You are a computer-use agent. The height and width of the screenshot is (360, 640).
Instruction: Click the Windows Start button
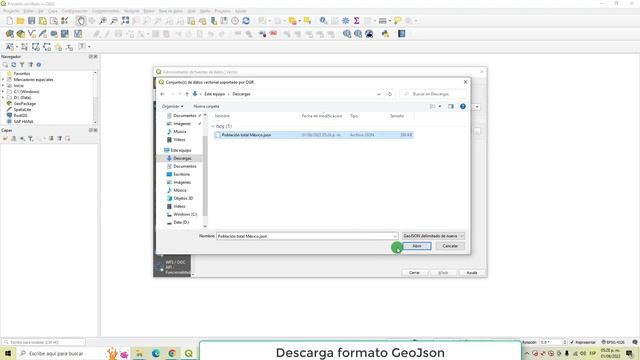tap(8, 353)
